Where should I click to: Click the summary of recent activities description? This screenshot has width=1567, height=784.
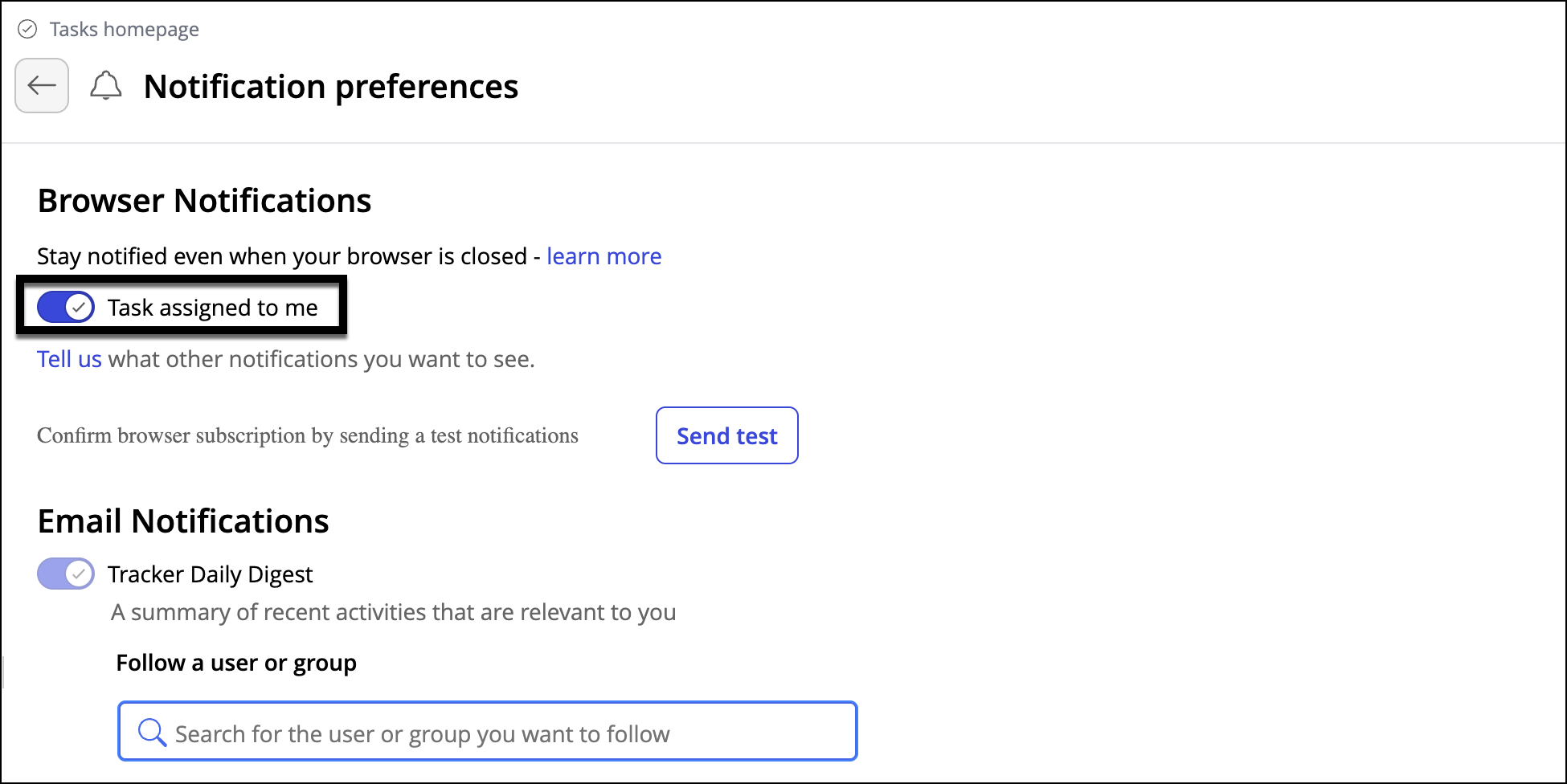coord(393,612)
